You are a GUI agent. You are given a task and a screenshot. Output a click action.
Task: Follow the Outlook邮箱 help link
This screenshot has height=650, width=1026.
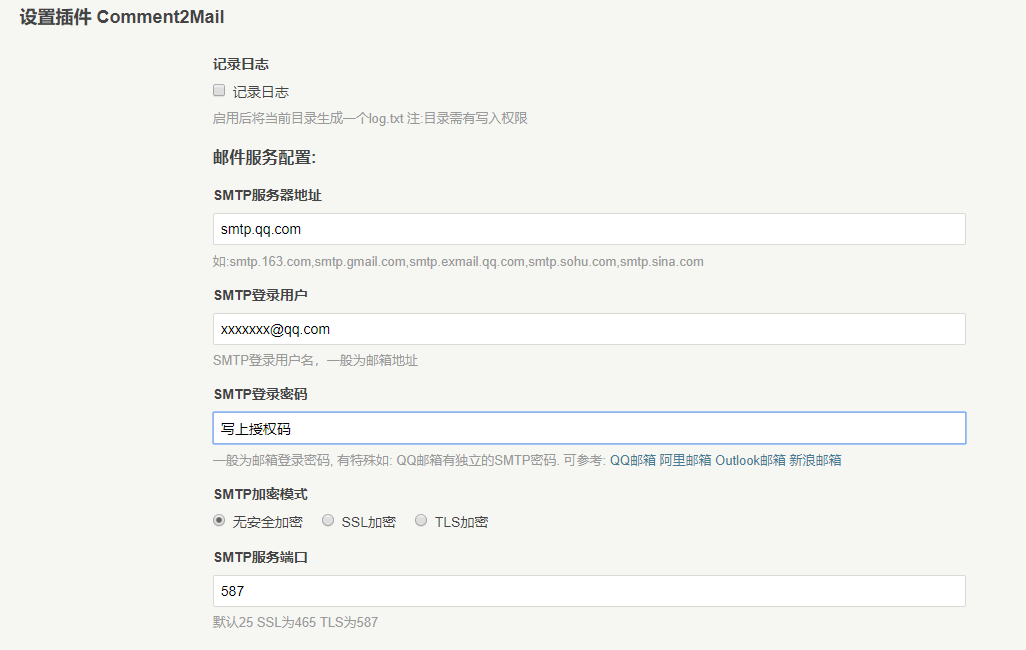tap(750, 460)
